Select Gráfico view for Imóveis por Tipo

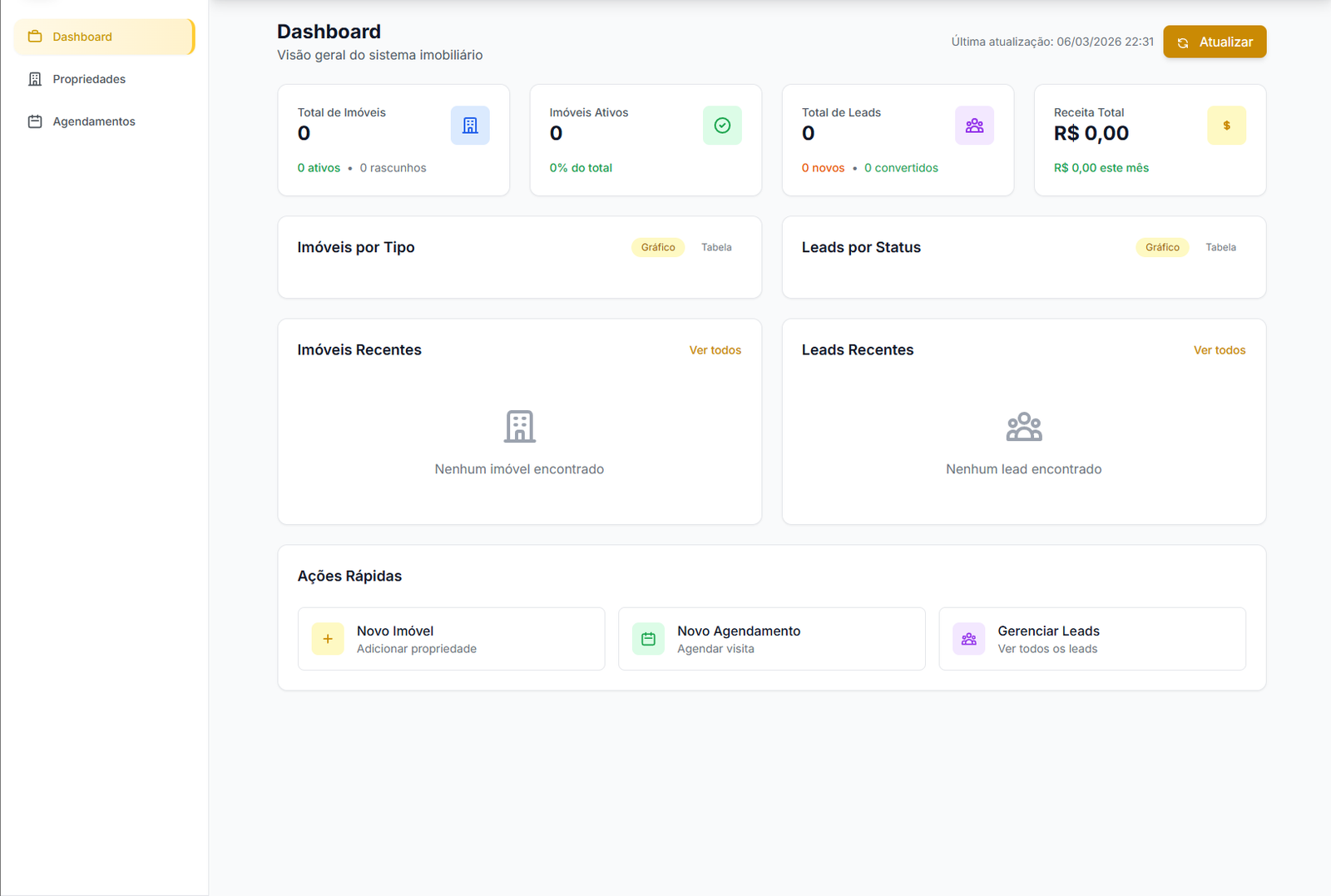tap(657, 247)
